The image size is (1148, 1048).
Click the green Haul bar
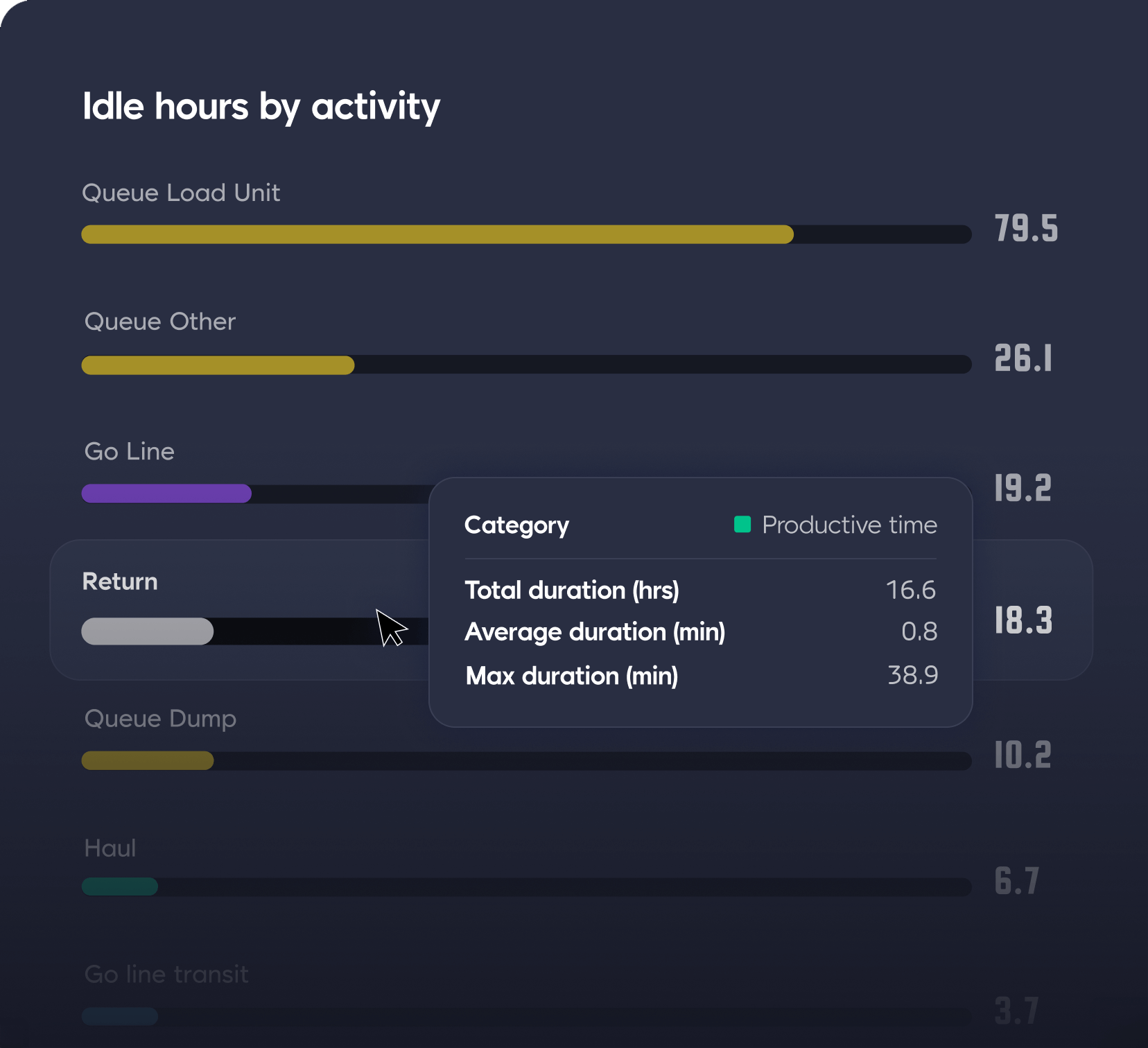[x=120, y=887]
